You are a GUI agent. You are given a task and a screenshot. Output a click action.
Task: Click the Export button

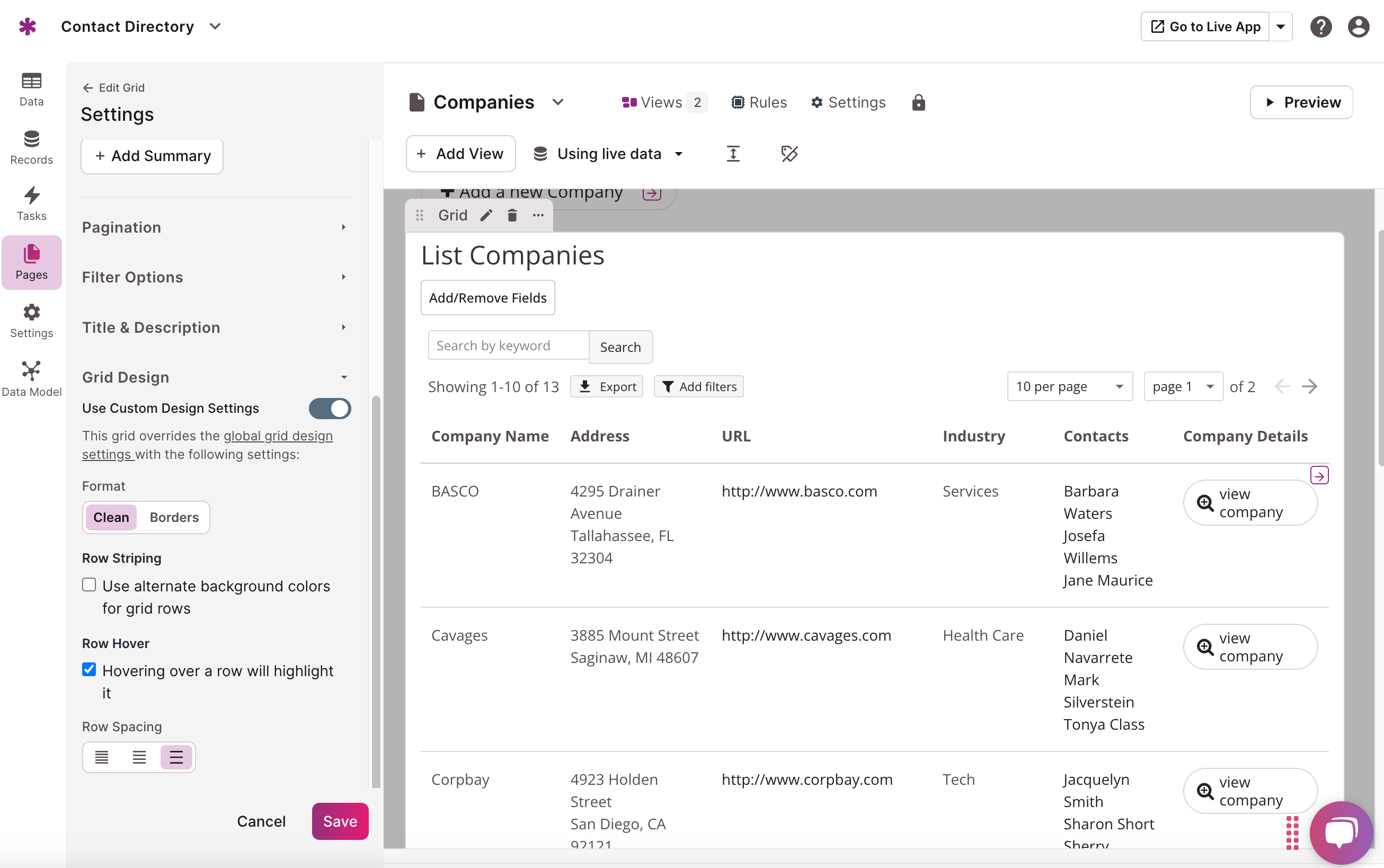point(607,386)
